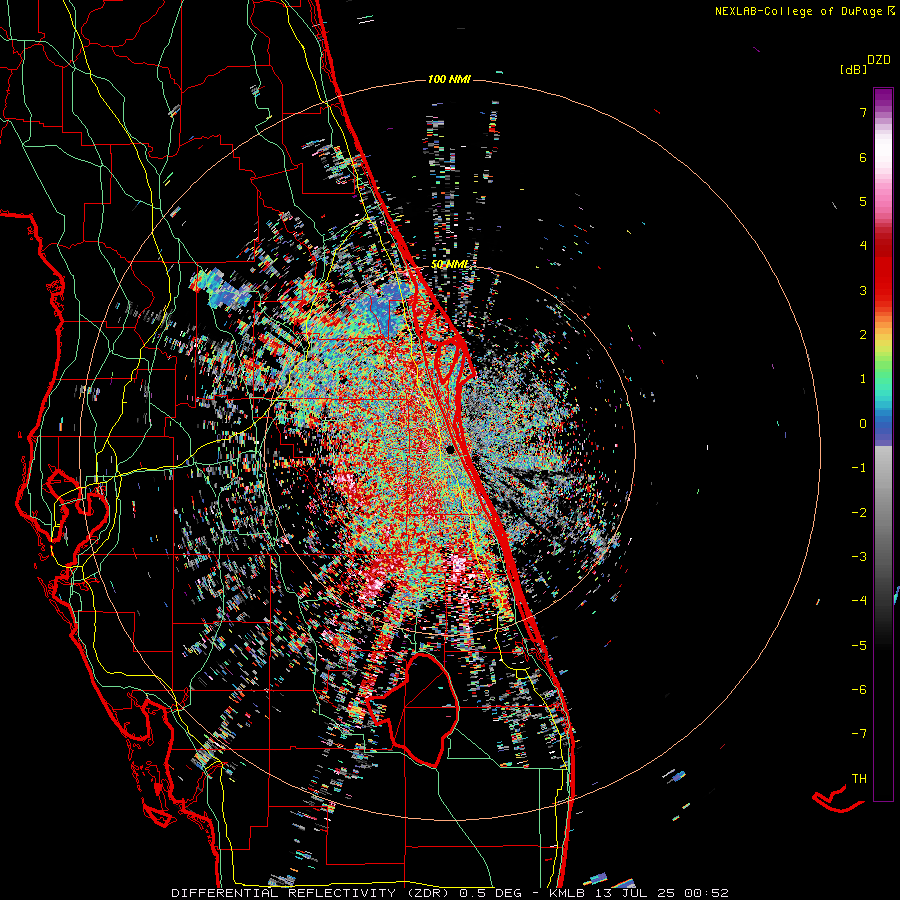Click the 2 value on the color scale

[x=863, y=335]
